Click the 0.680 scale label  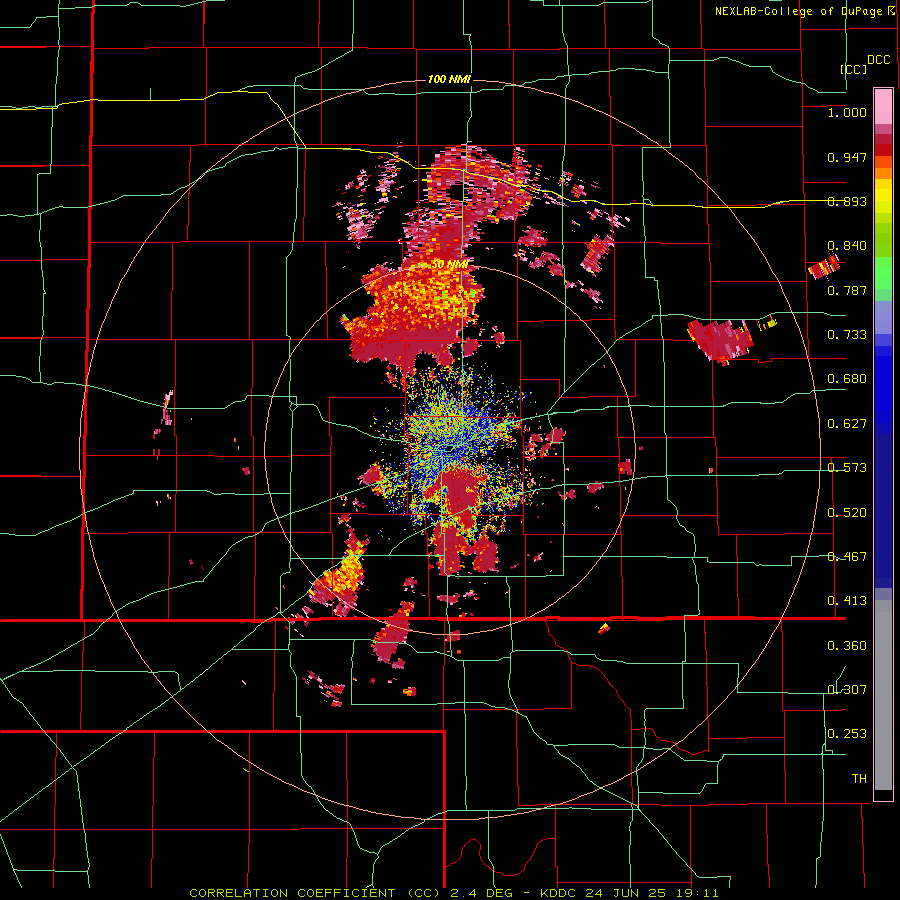point(847,379)
